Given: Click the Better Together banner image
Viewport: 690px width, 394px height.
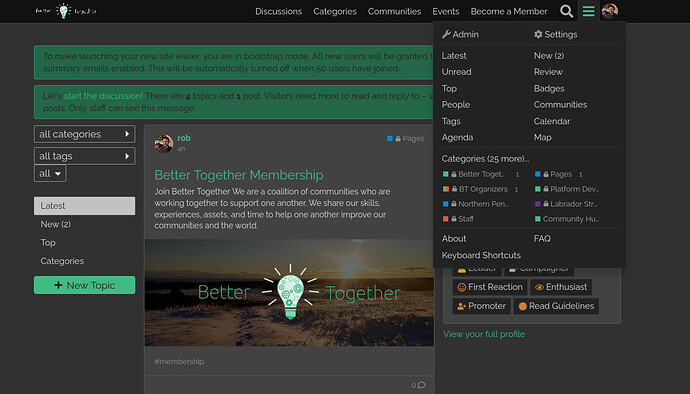Looking at the screenshot, I should pyautogui.click(x=289, y=292).
